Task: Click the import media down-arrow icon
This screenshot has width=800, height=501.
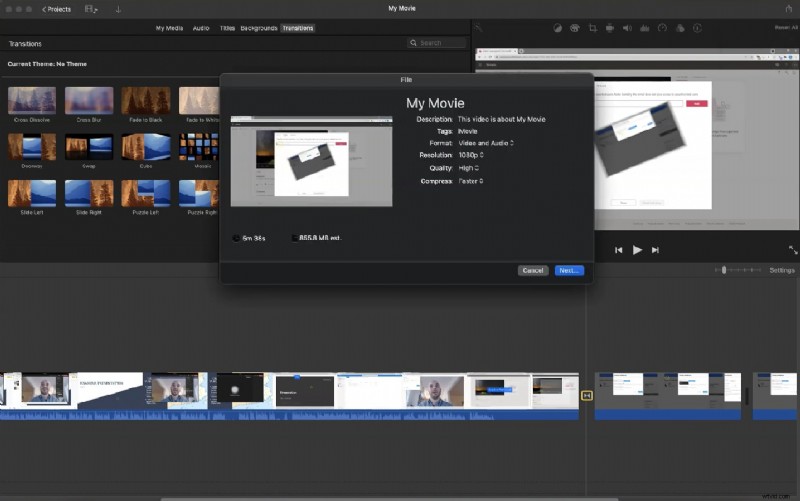Action: coord(118,9)
